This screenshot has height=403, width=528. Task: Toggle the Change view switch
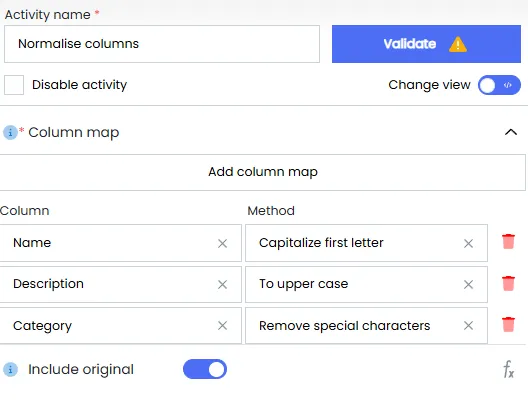tap(499, 85)
